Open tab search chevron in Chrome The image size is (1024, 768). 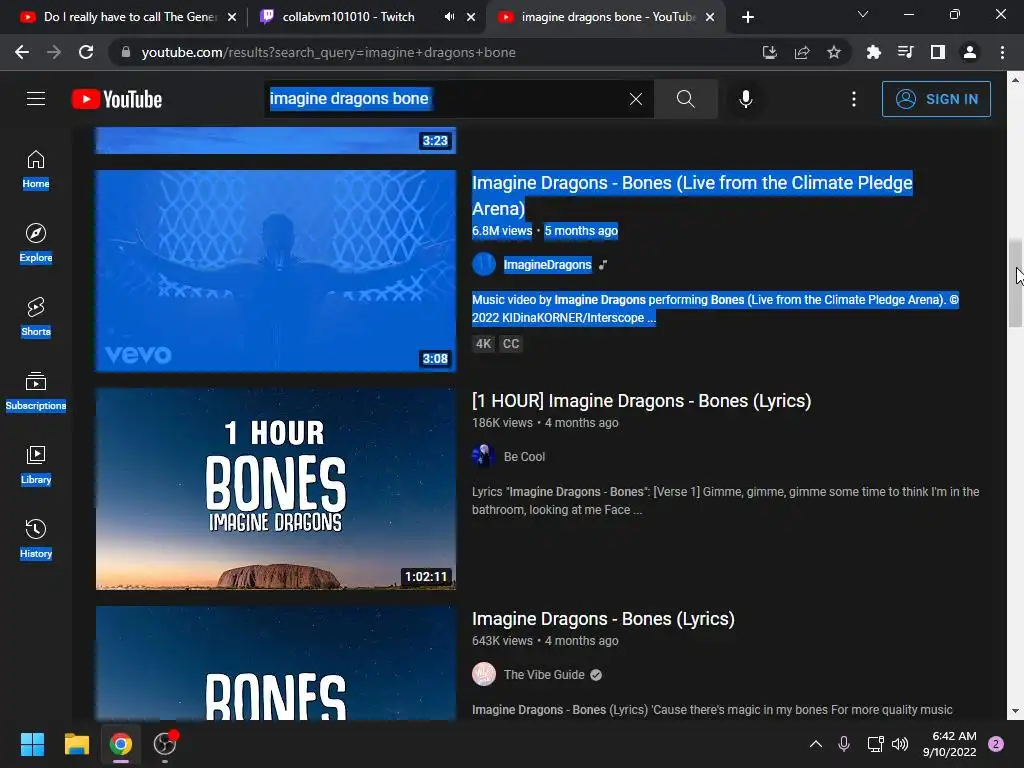click(x=863, y=14)
